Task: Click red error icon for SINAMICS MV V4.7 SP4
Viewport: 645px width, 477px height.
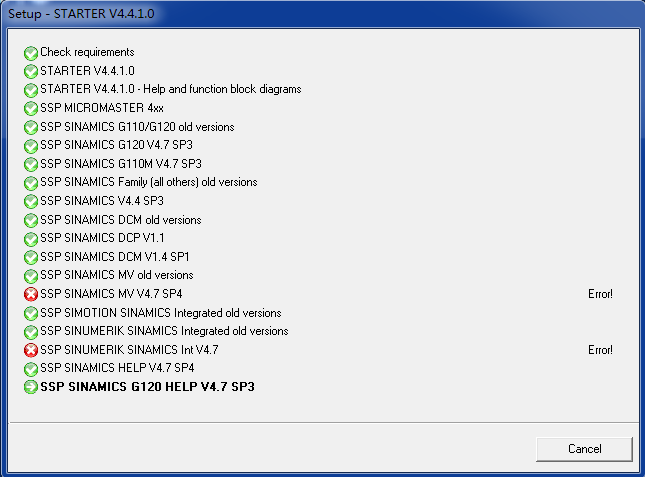Action: [31, 294]
